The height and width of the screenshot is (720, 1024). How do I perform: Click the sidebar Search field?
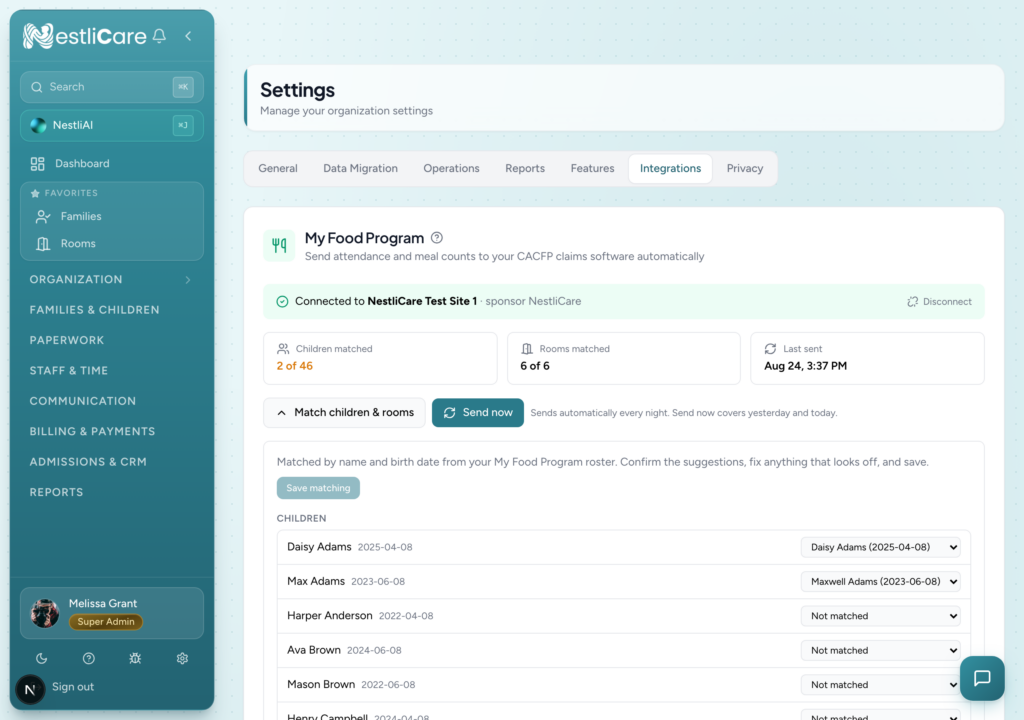(112, 87)
